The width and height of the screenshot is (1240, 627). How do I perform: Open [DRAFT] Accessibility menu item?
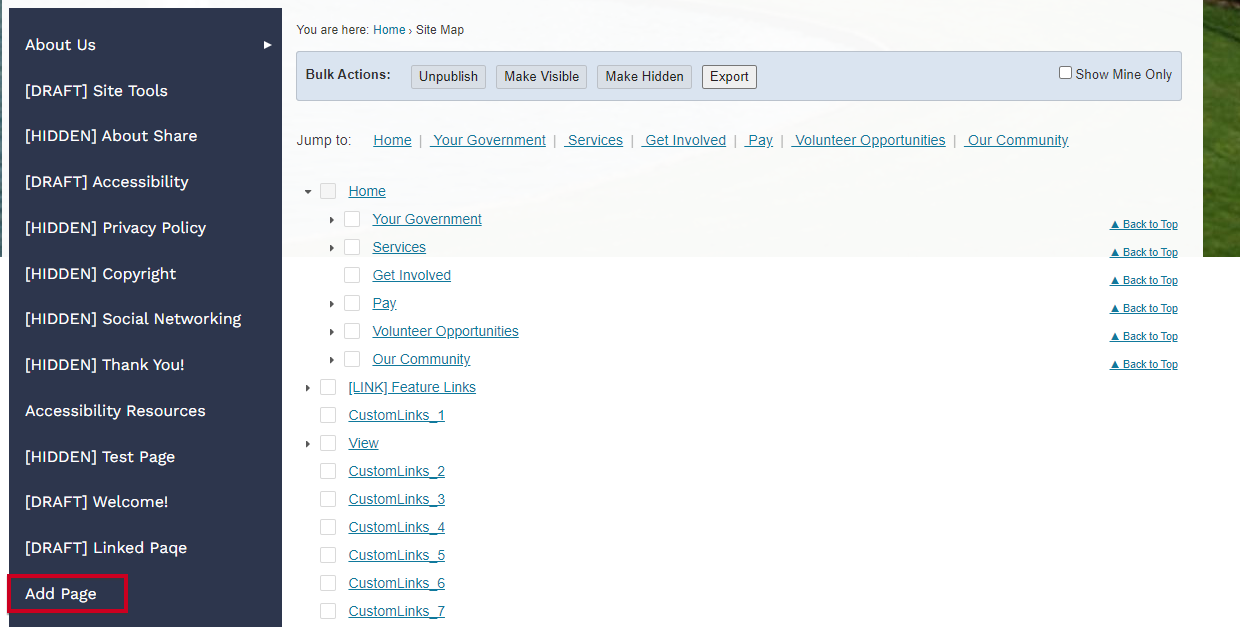click(x=107, y=182)
